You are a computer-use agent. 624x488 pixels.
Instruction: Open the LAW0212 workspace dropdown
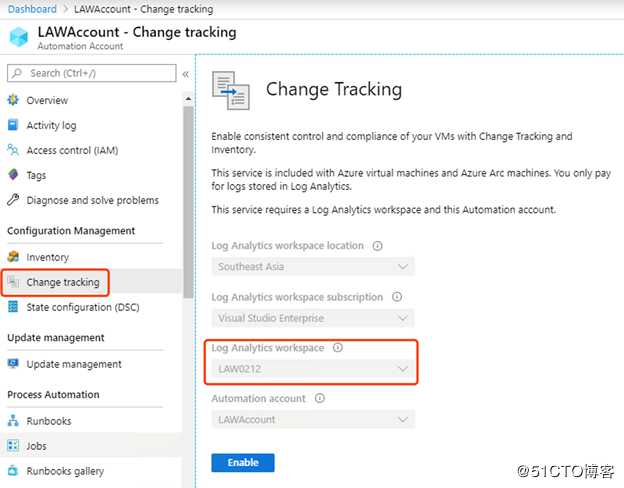pyautogui.click(x=313, y=369)
